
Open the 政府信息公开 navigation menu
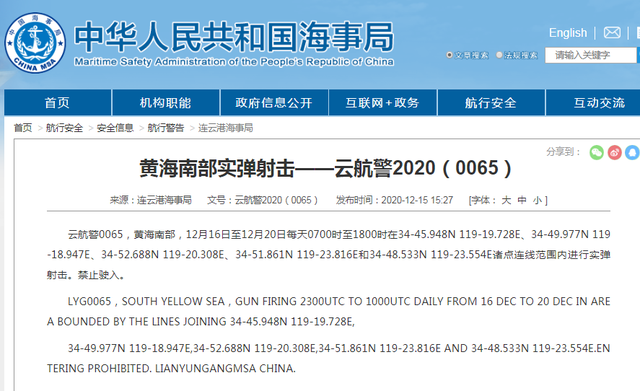point(274,102)
